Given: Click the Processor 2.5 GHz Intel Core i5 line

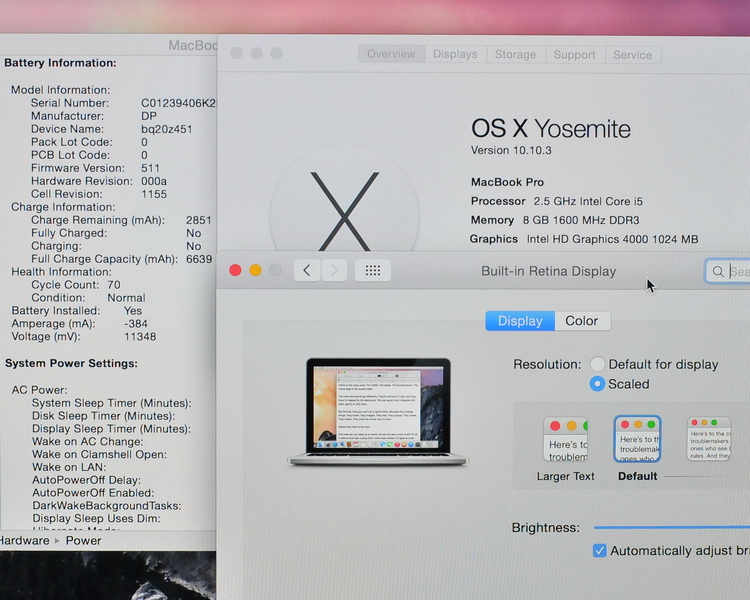Looking at the screenshot, I should tap(557, 201).
